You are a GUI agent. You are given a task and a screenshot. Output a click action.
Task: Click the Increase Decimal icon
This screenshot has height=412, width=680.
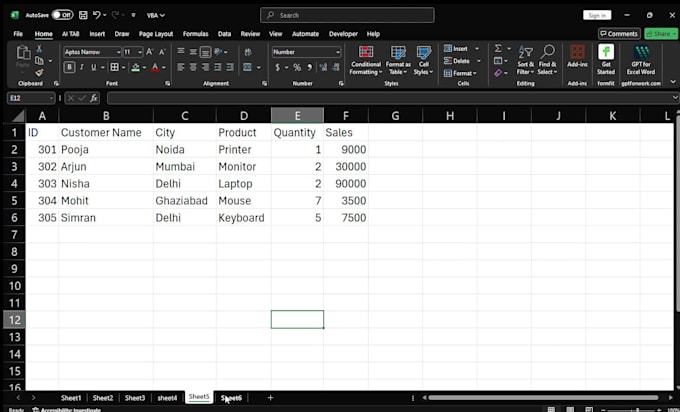[323, 67]
